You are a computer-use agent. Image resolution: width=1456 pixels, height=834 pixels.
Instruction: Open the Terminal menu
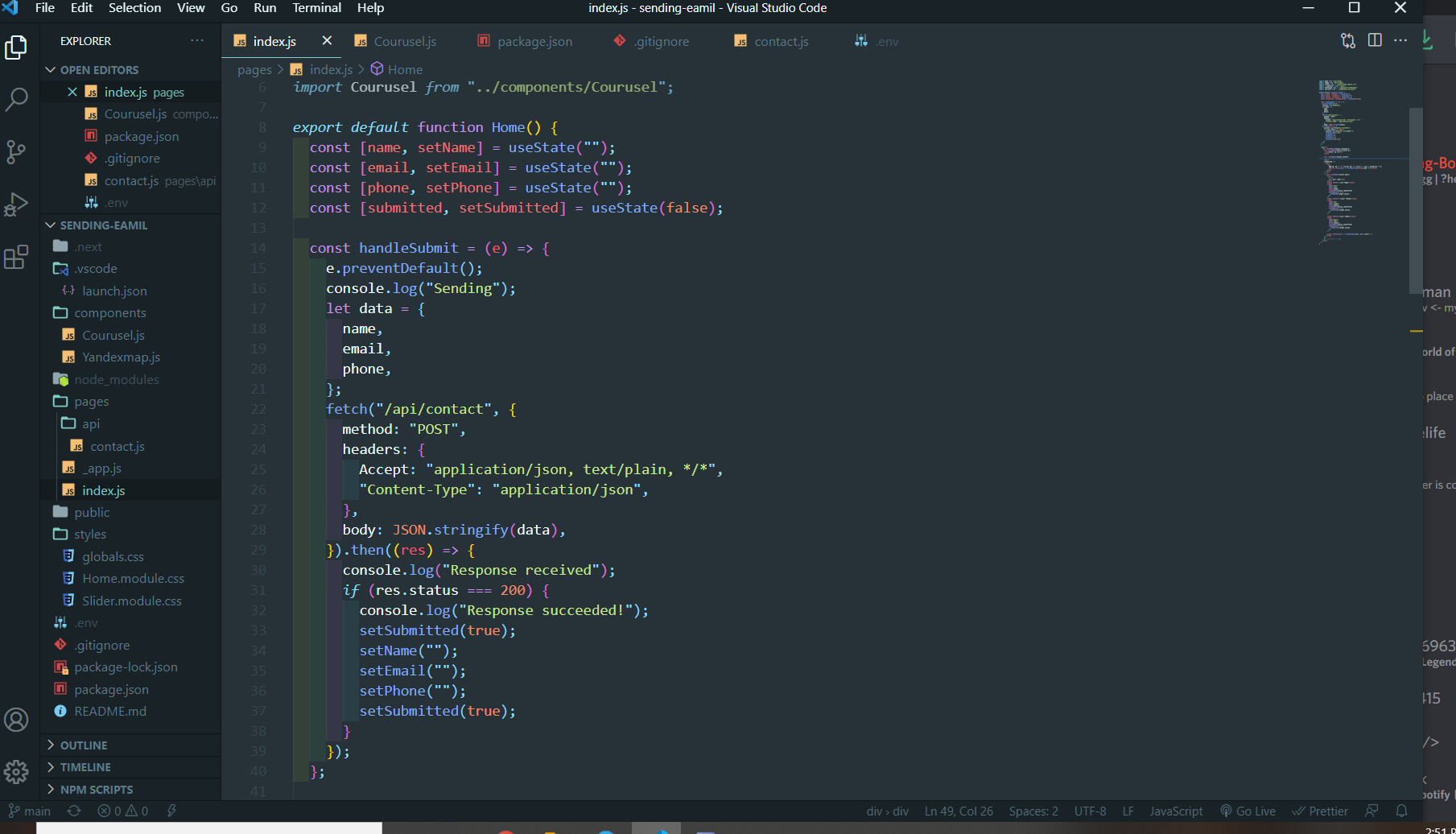316,8
